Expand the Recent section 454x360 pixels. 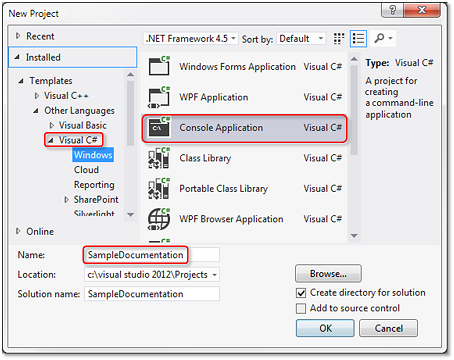point(18,36)
